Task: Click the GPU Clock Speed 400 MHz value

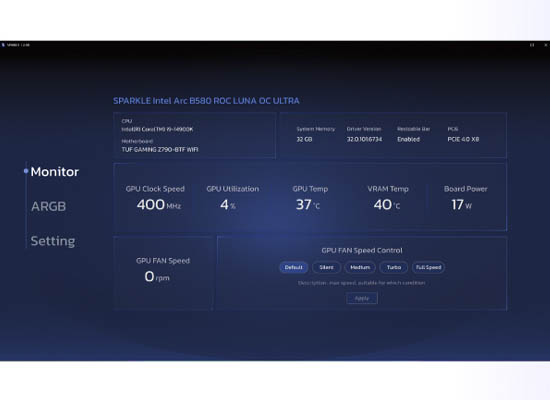Action: (159, 205)
